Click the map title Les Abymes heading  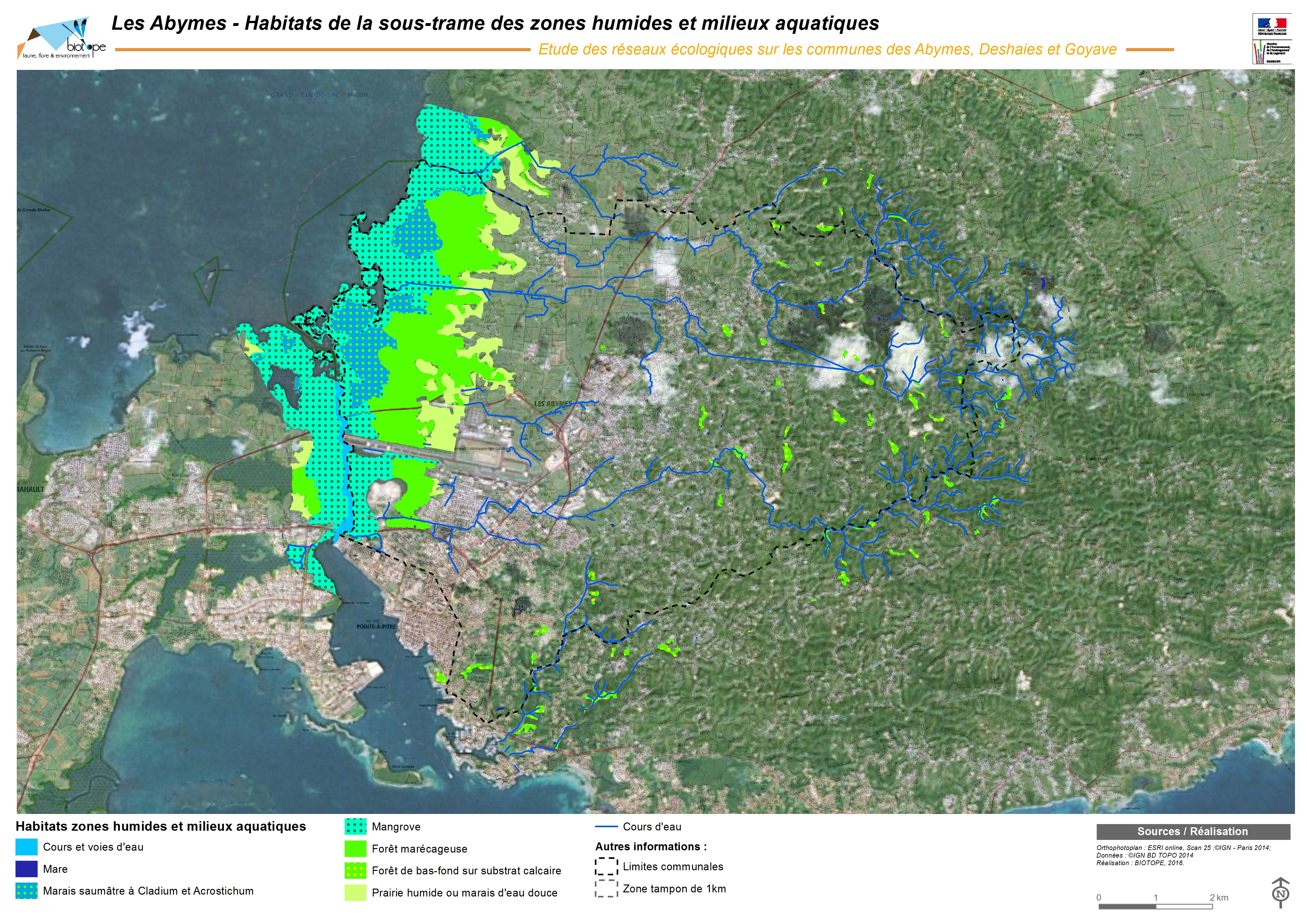(x=495, y=23)
